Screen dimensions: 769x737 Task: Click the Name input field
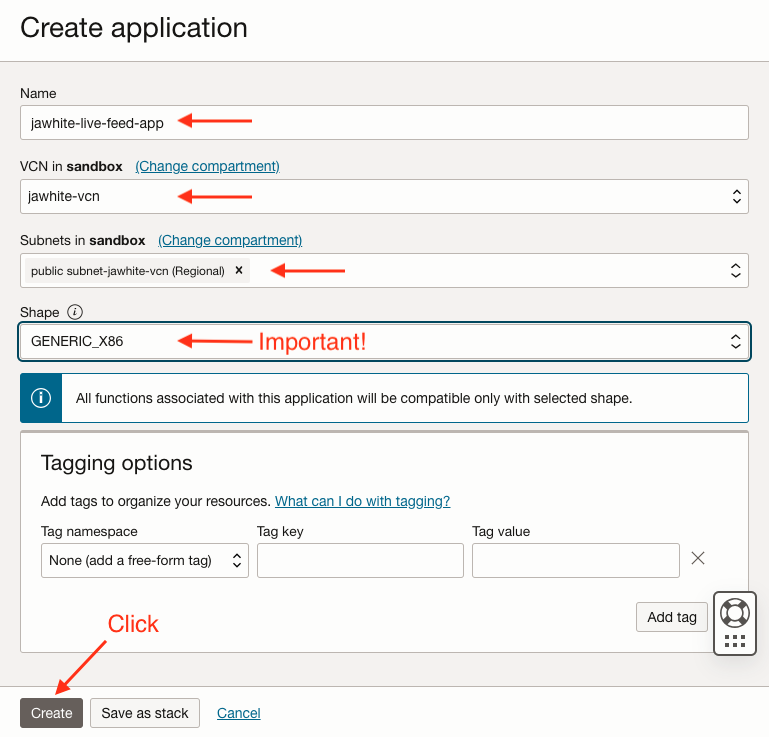point(384,123)
